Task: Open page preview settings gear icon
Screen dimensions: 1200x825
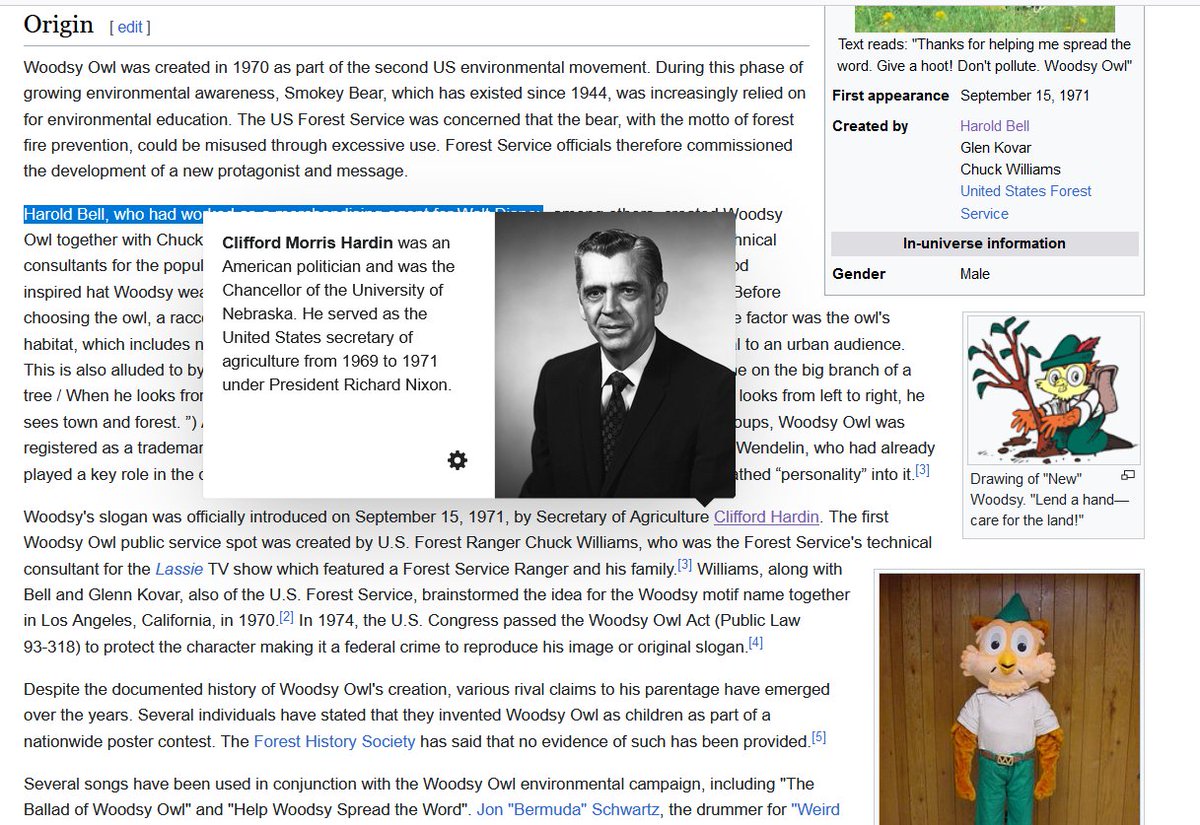Action: 457,460
